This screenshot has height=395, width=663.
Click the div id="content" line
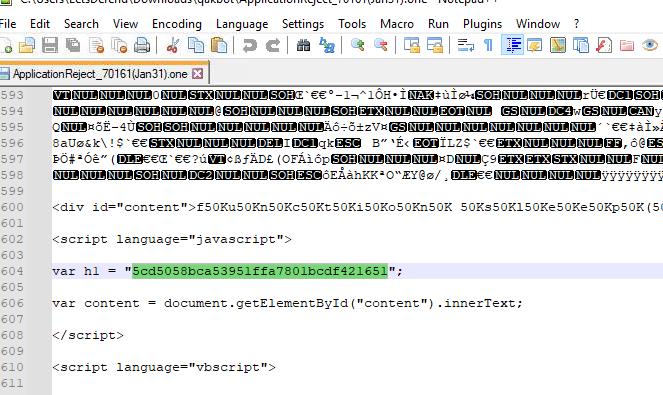tap(357, 207)
